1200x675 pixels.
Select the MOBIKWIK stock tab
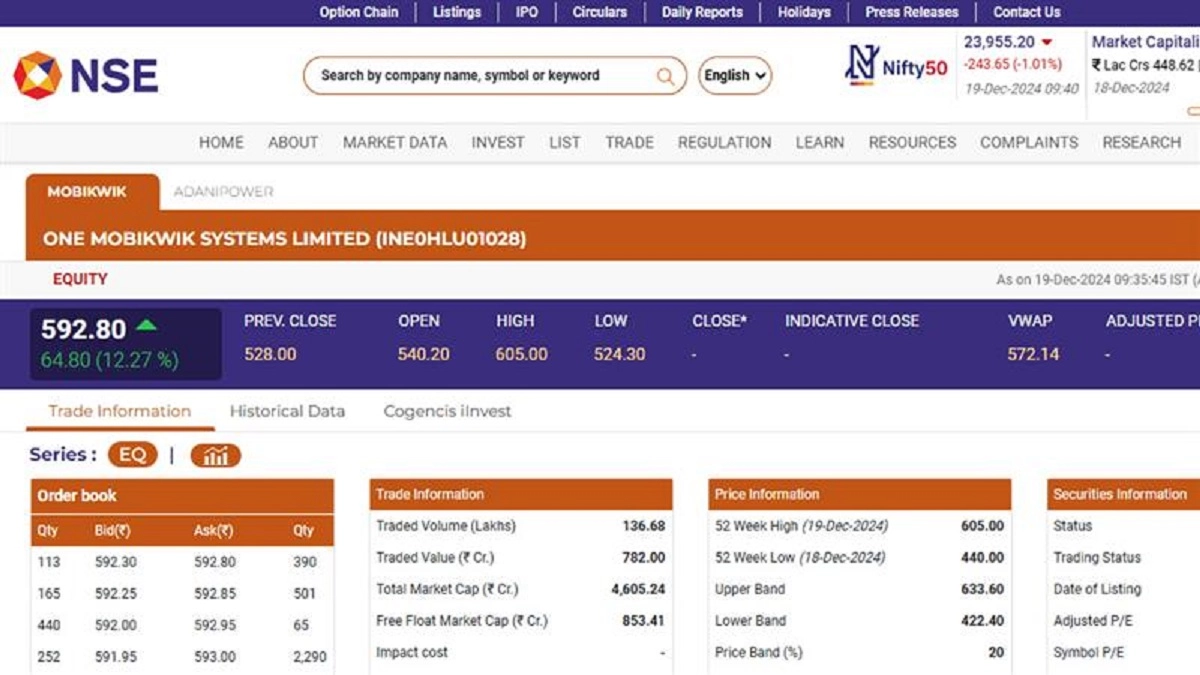click(87, 192)
